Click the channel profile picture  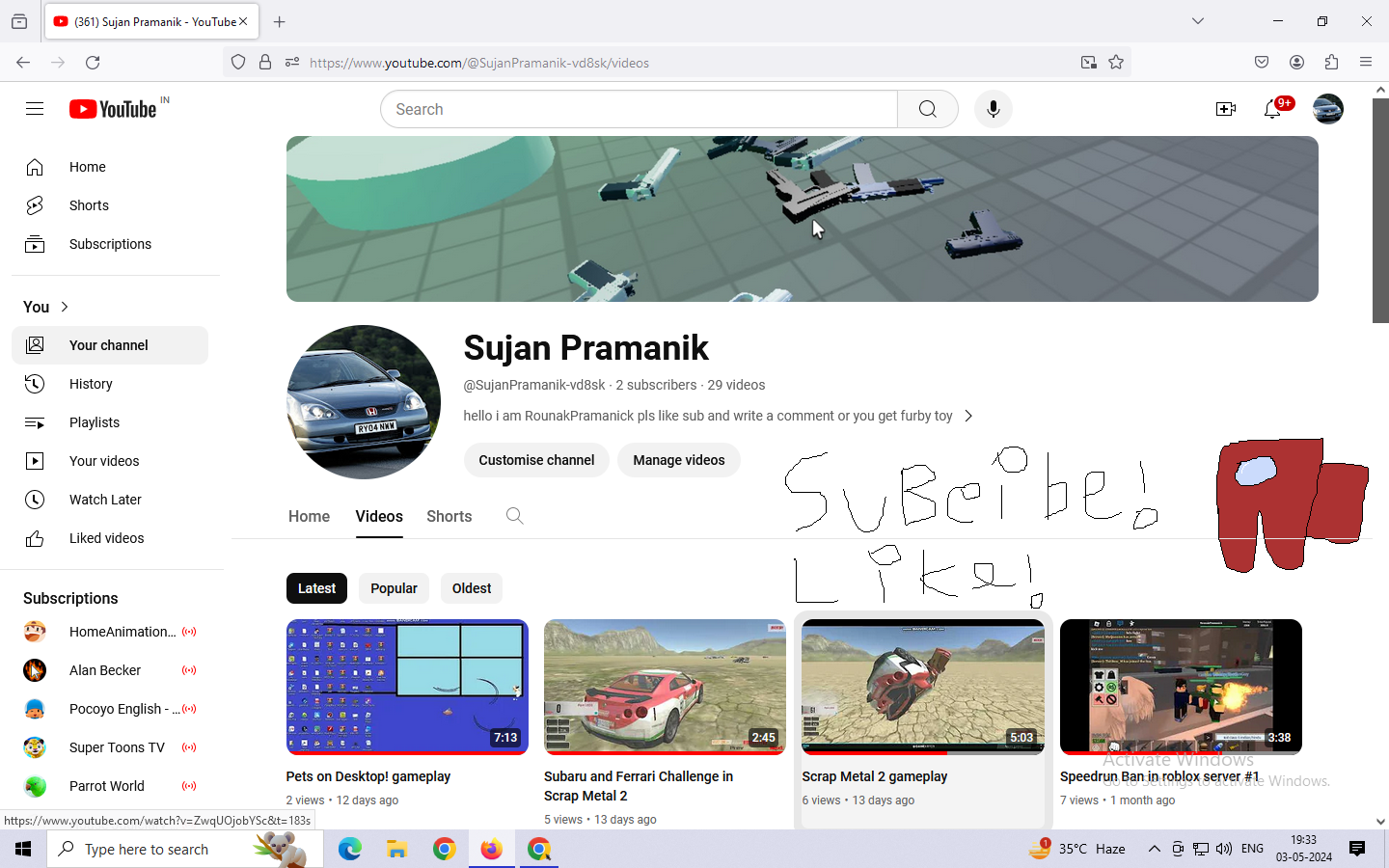click(x=364, y=402)
